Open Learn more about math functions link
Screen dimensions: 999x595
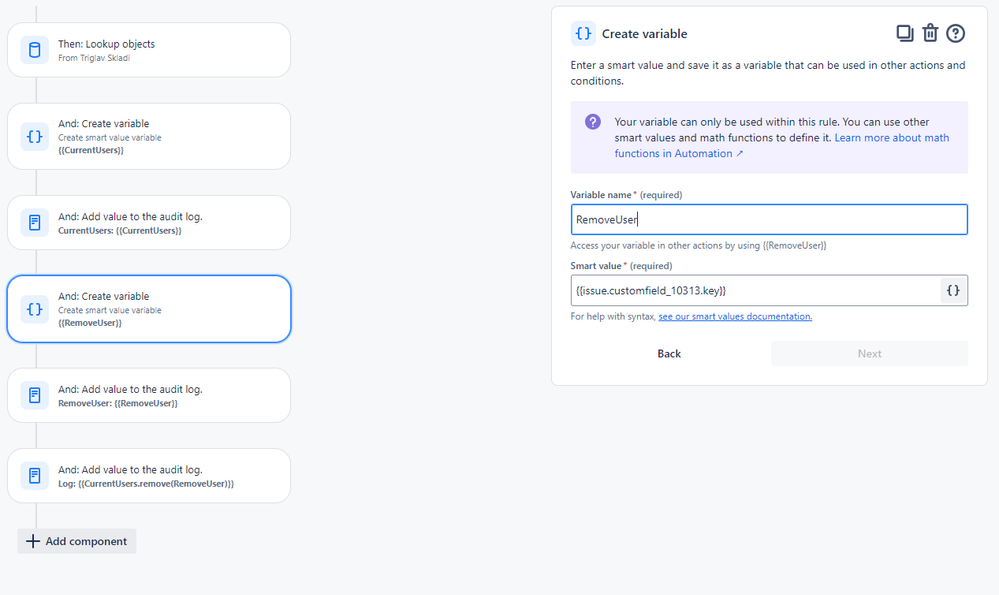(x=891, y=138)
